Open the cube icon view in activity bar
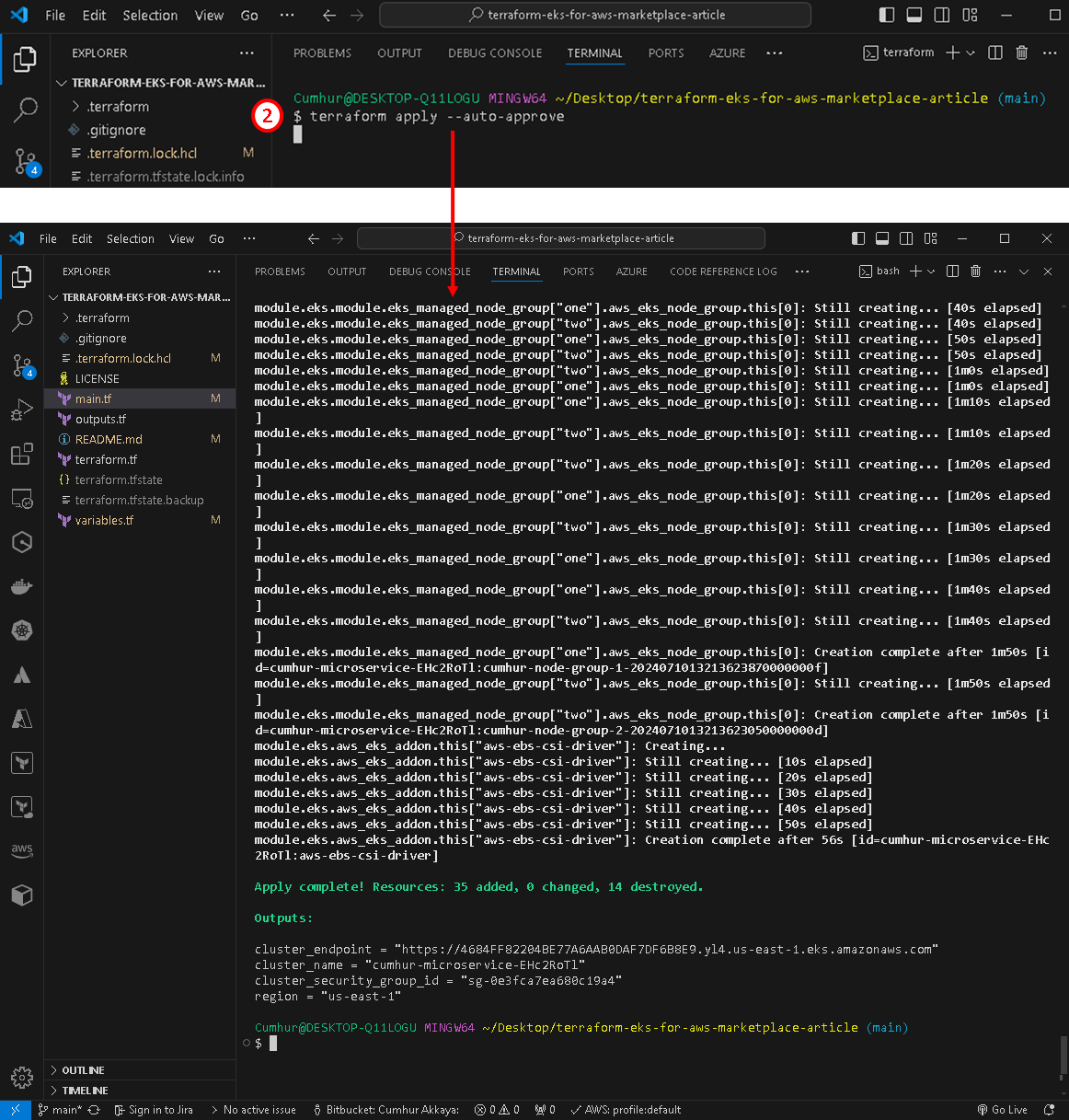The image size is (1069, 1120). pyautogui.click(x=22, y=895)
